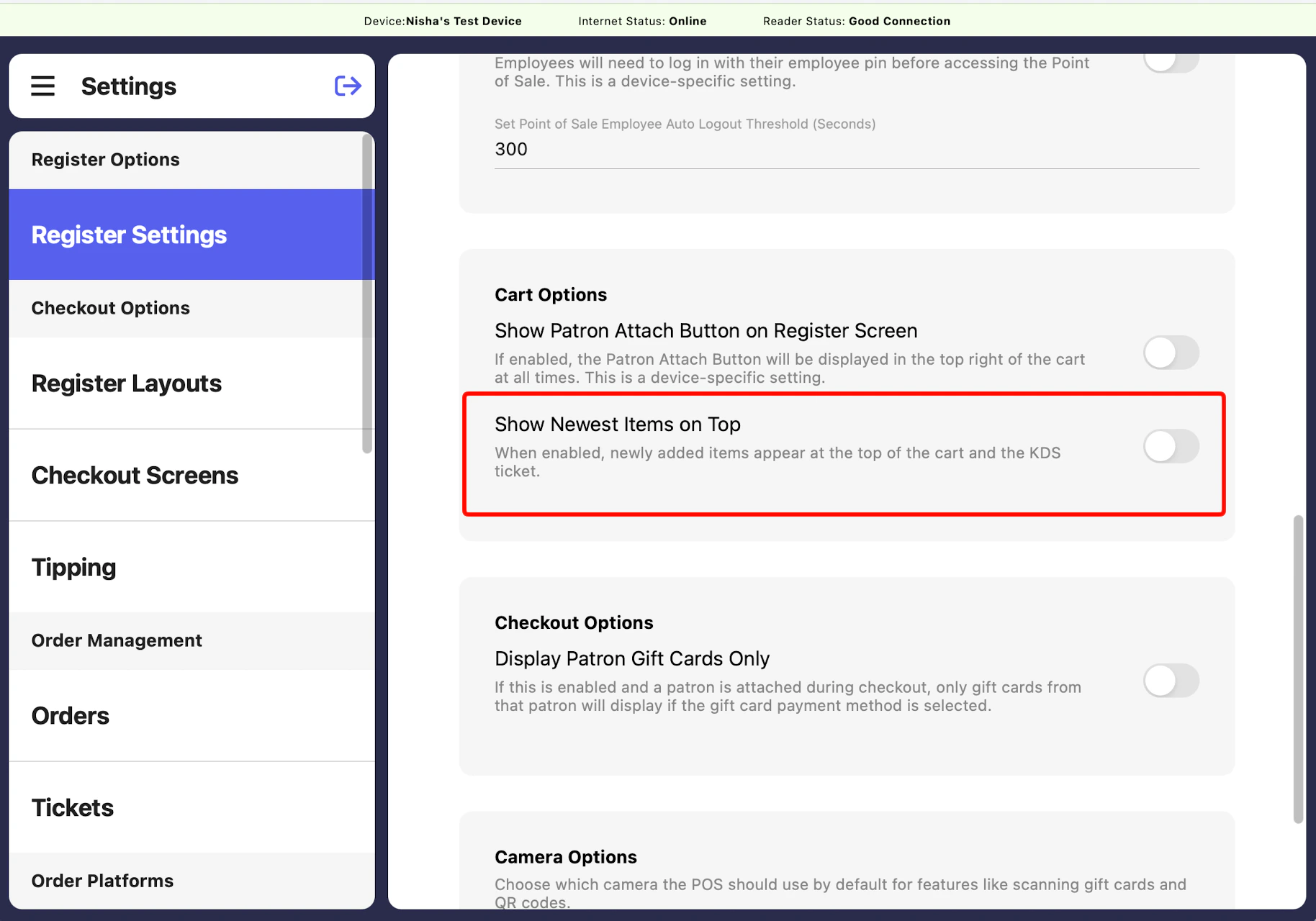Click Cart Options heading

551,295
